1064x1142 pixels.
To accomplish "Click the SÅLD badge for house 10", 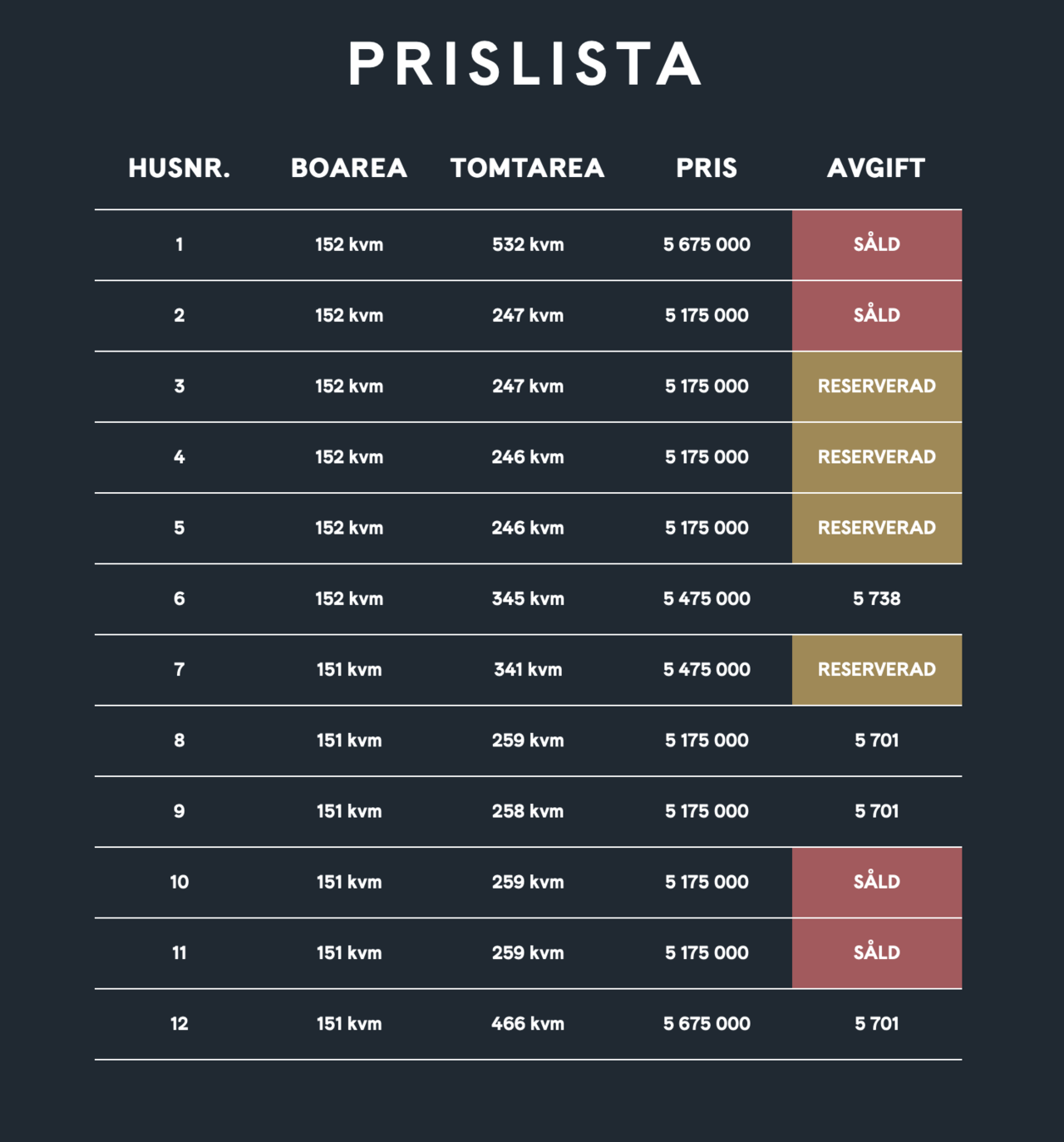I will pyautogui.click(x=877, y=883).
